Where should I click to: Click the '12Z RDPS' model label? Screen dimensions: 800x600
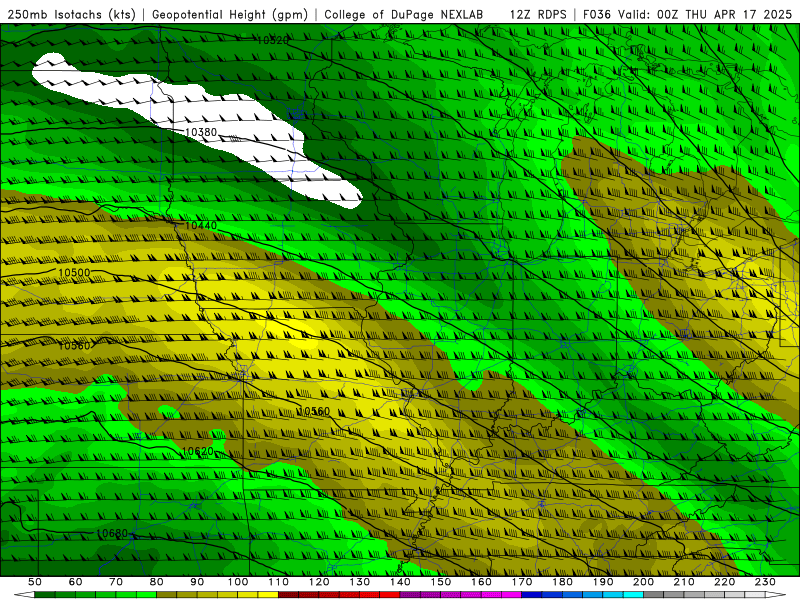[538, 14]
